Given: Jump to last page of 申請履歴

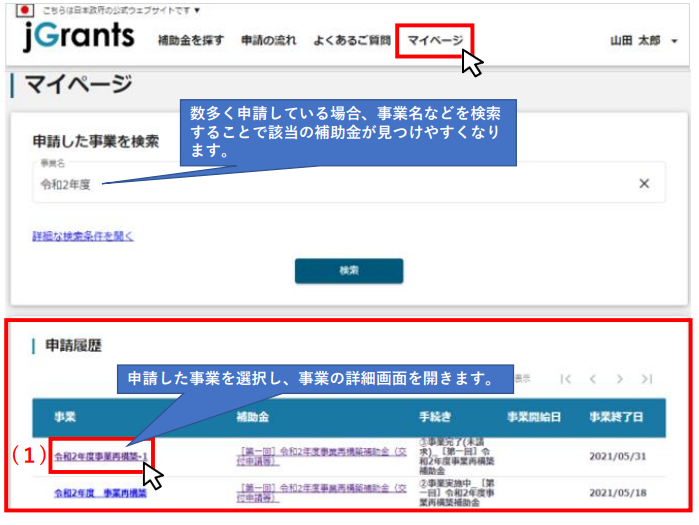Looking at the screenshot, I should click(647, 379).
